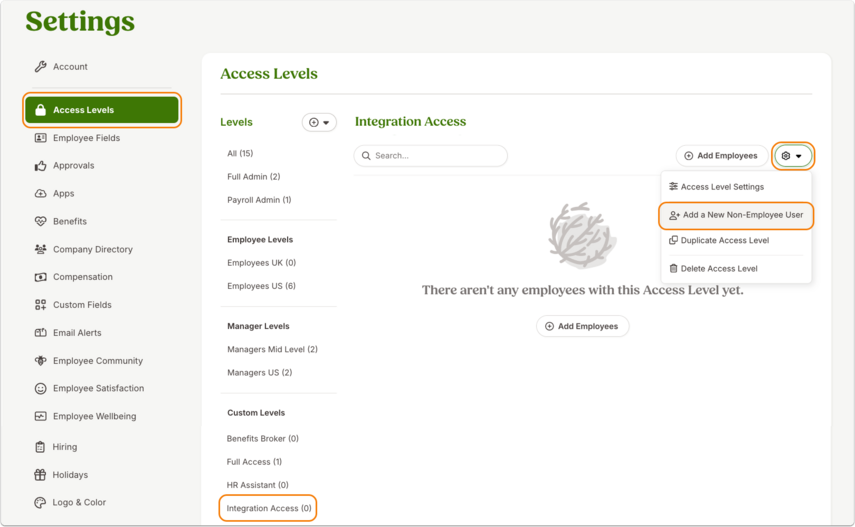Go to Approvals settings
Viewport: 855px width, 527px height.
[73, 165]
